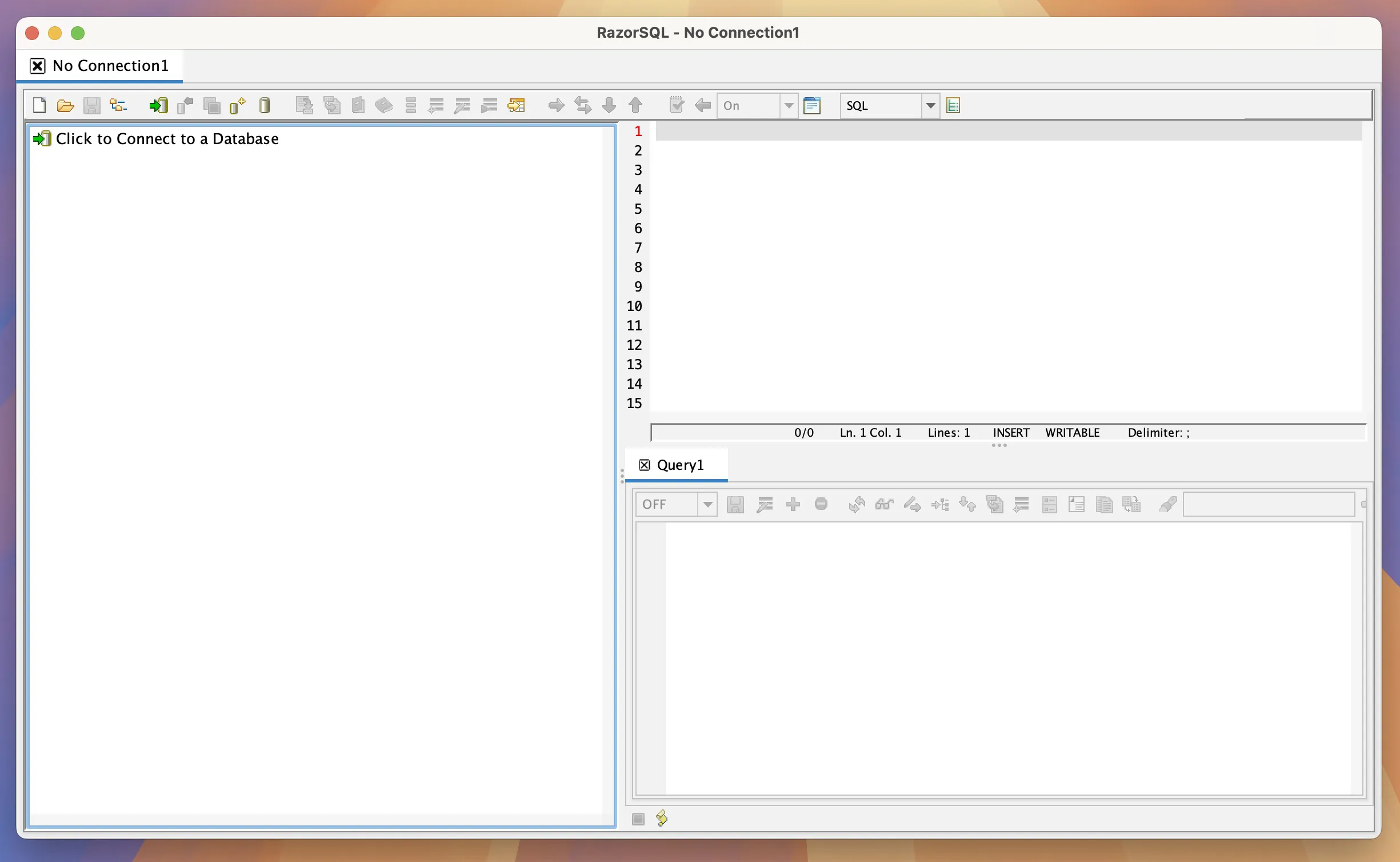Image resolution: width=1400 pixels, height=862 pixels.
Task: Open the OFF dropdown in results toolbar
Action: pos(676,504)
